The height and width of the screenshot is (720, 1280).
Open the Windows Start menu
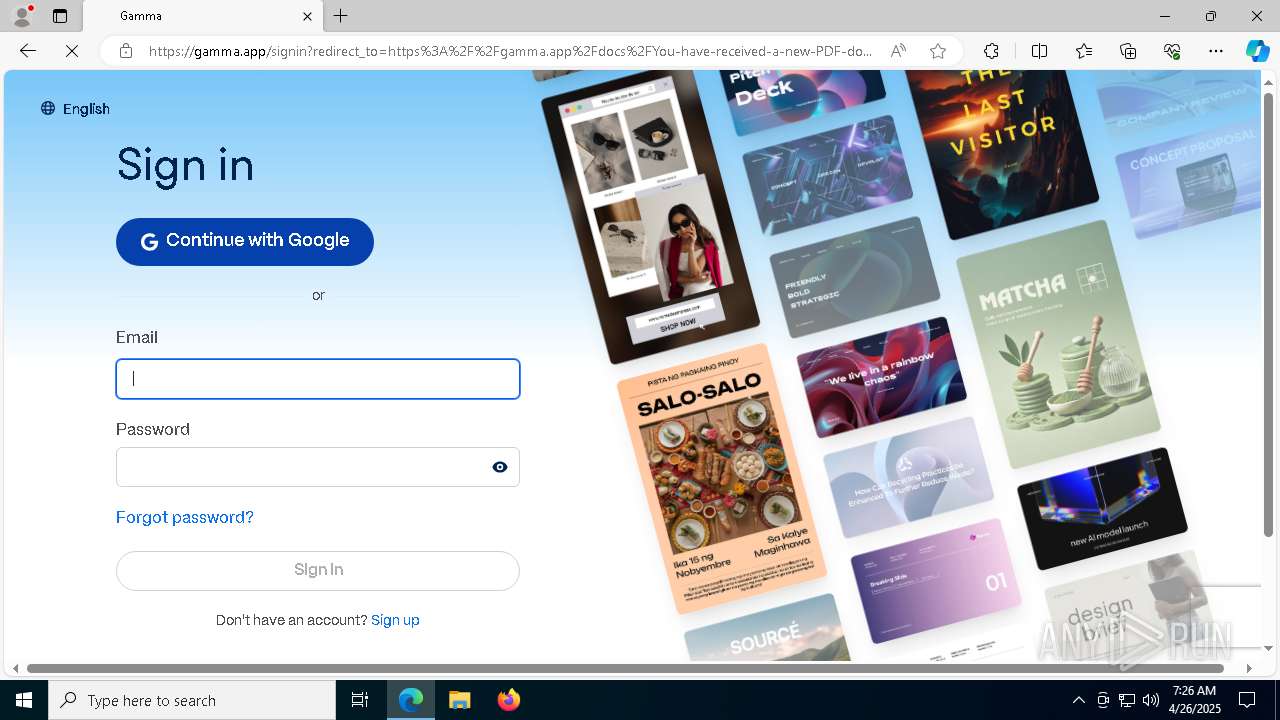24,700
